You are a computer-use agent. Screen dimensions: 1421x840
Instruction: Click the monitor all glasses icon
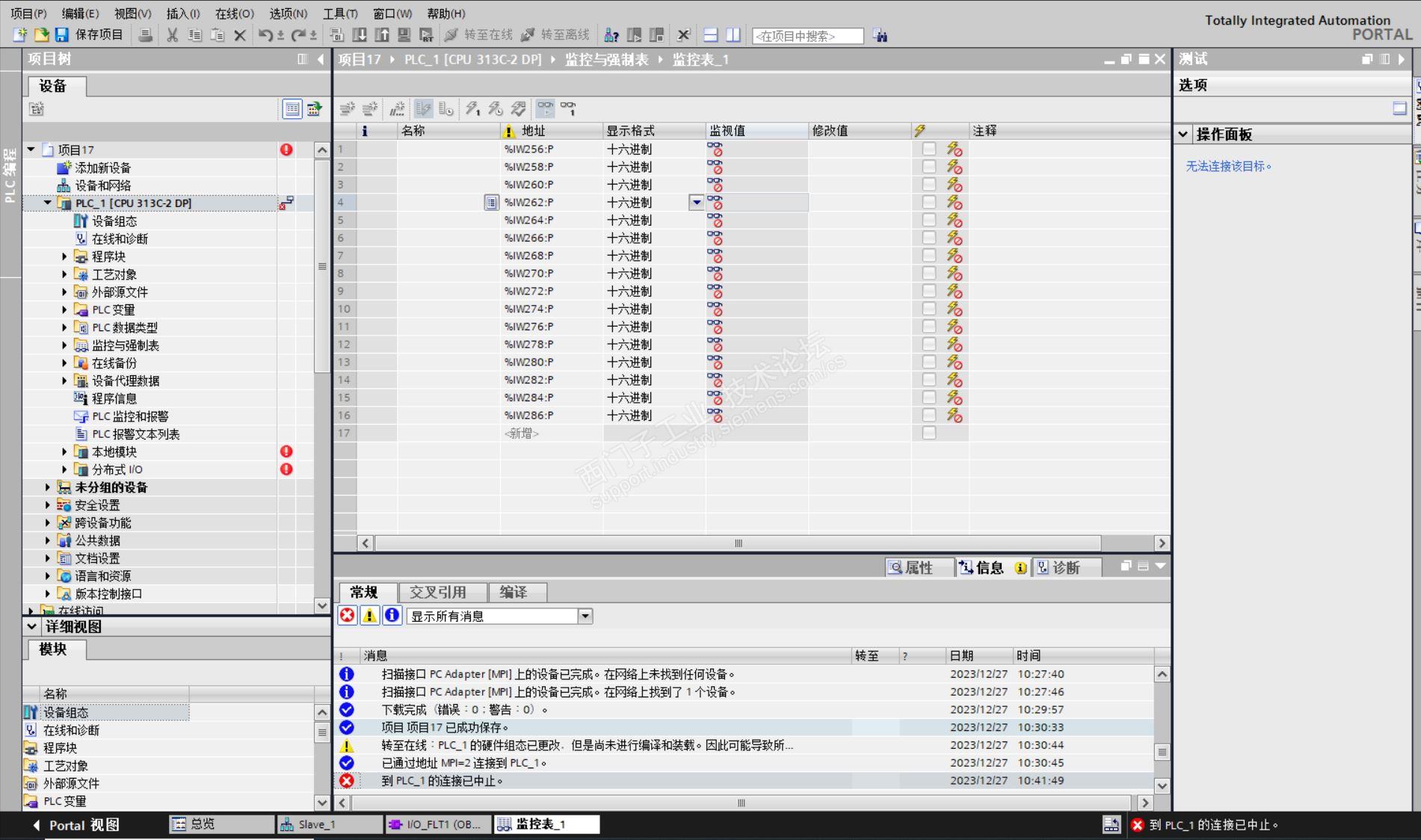click(x=546, y=109)
